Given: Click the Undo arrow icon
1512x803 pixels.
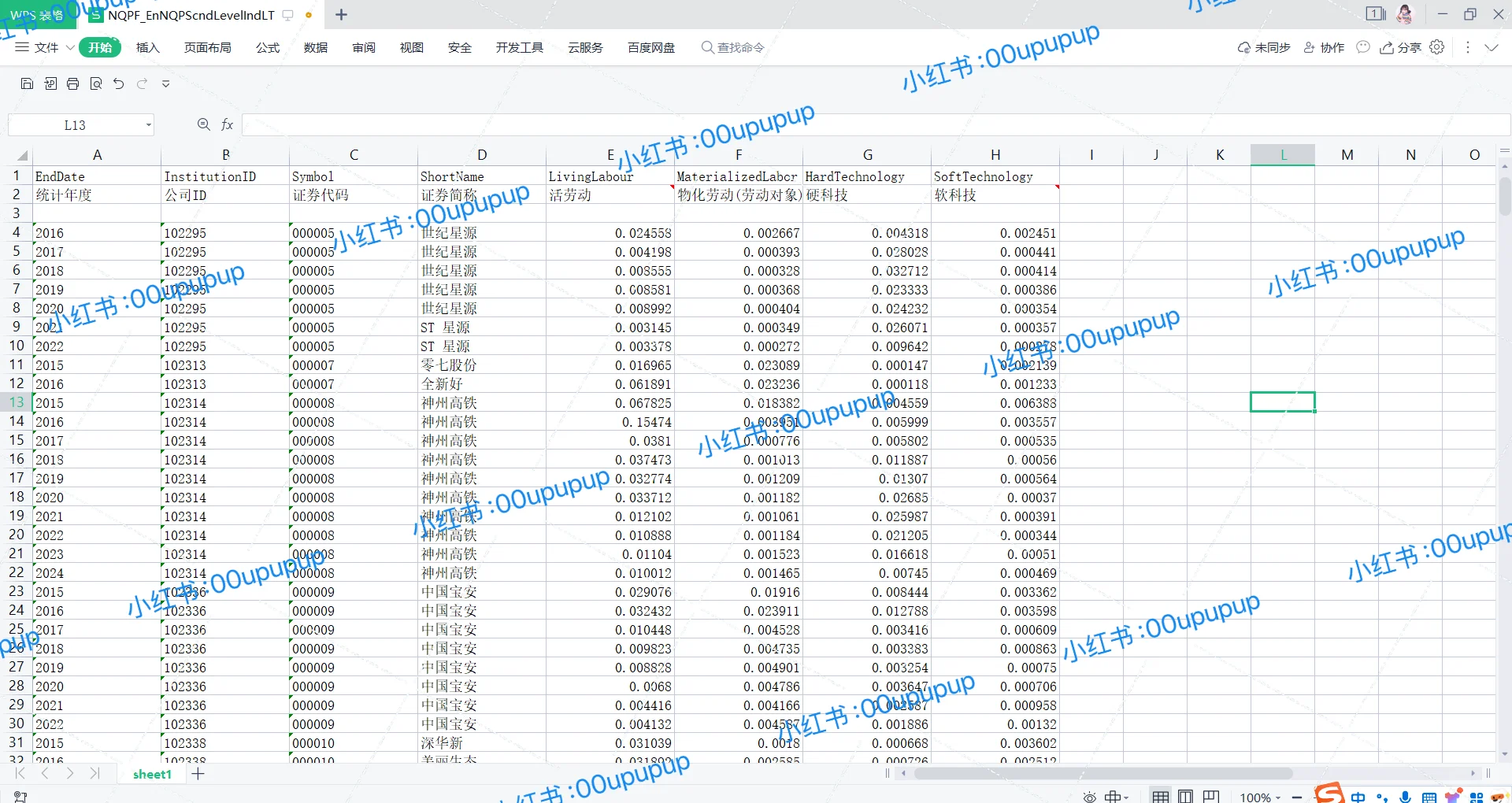Looking at the screenshot, I should [119, 83].
